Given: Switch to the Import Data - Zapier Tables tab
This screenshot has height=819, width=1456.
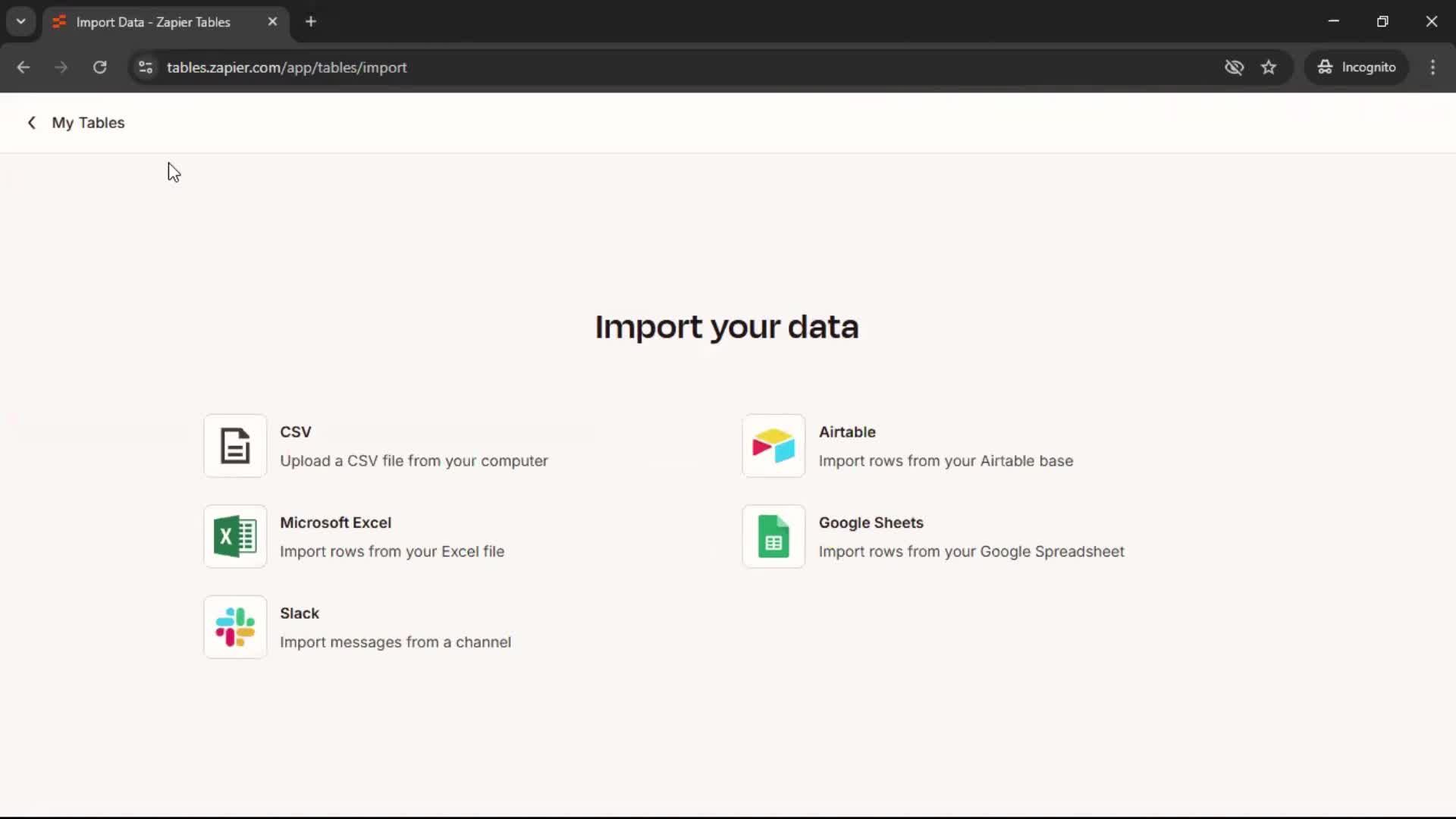Looking at the screenshot, I should tap(165, 22).
